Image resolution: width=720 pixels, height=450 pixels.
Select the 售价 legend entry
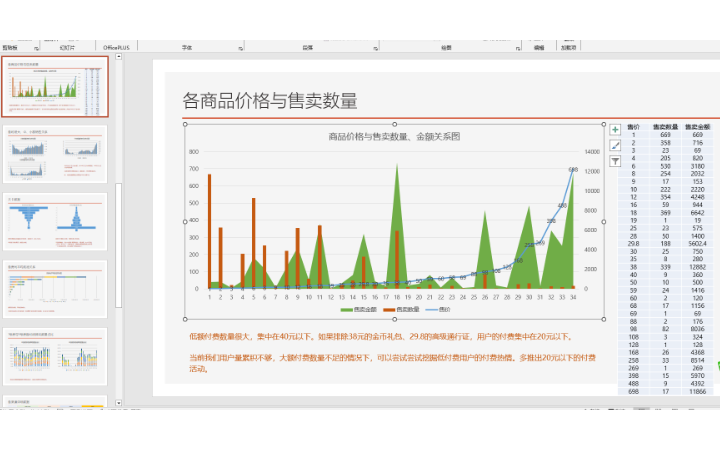[438, 309]
